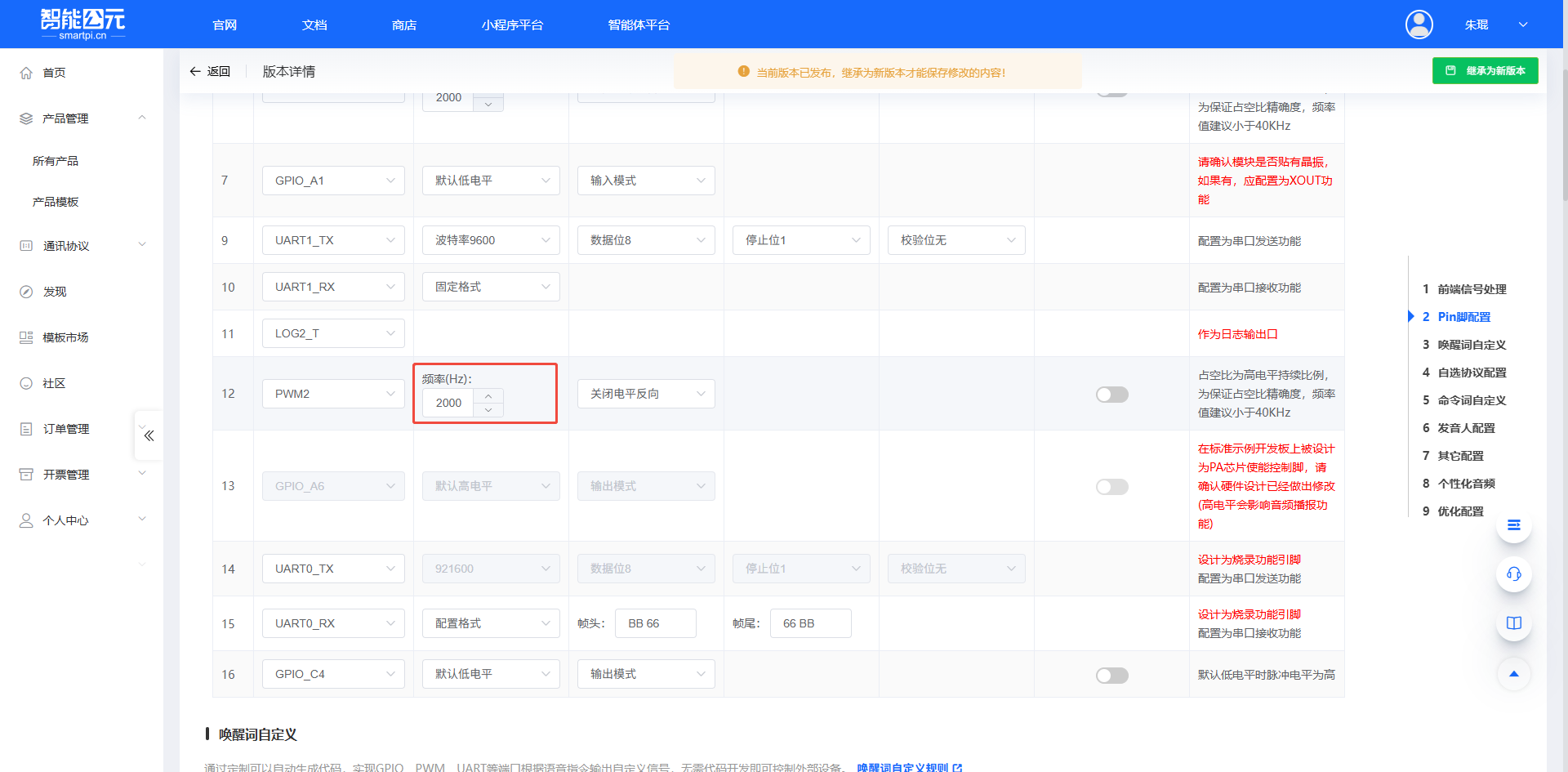Screen dimensions: 1568x772
Task: Go back using the 返回 button
Action: (x=210, y=71)
